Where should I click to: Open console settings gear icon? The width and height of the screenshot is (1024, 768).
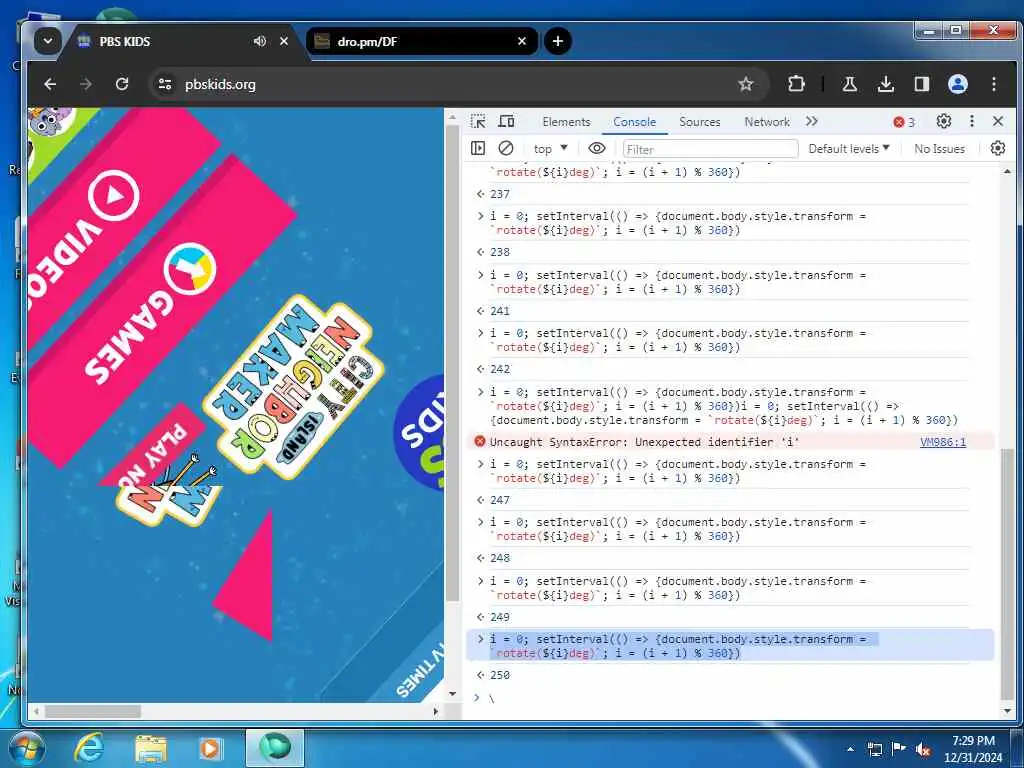point(998,148)
